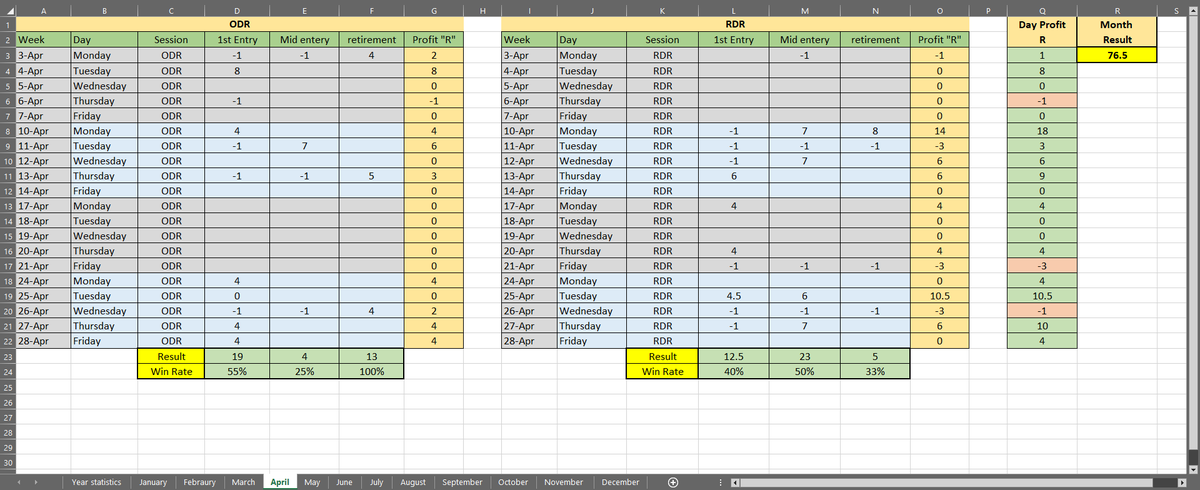This screenshot has height=490, width=1200.
Task: Select ODR win rate 55% cell
Action: [x=236, y=371]
